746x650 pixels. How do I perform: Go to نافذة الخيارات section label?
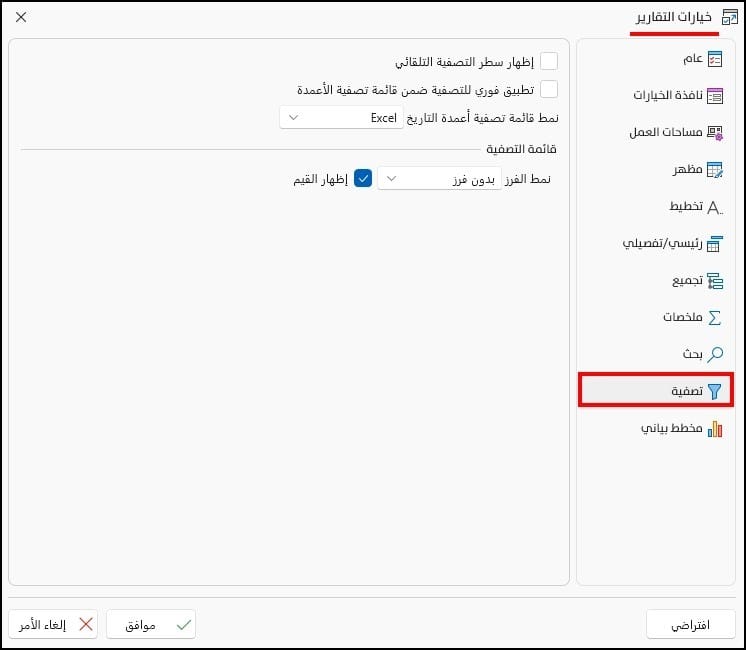tap(667, 95)
